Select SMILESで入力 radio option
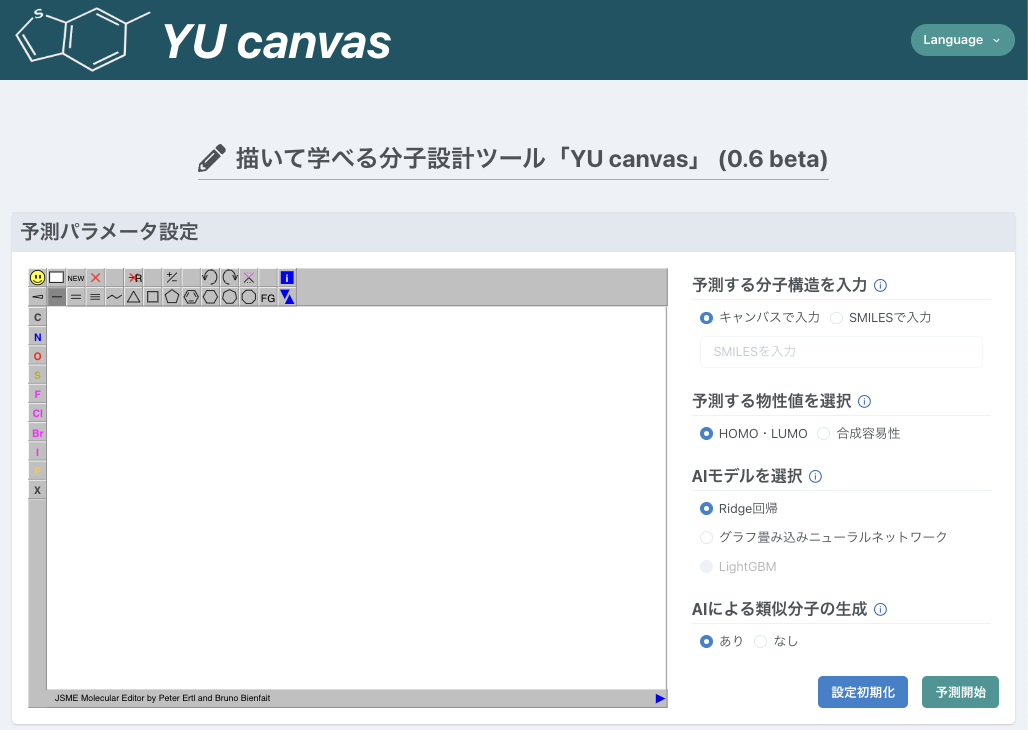Screen dimensions: 1028x730 pos(837,318)
